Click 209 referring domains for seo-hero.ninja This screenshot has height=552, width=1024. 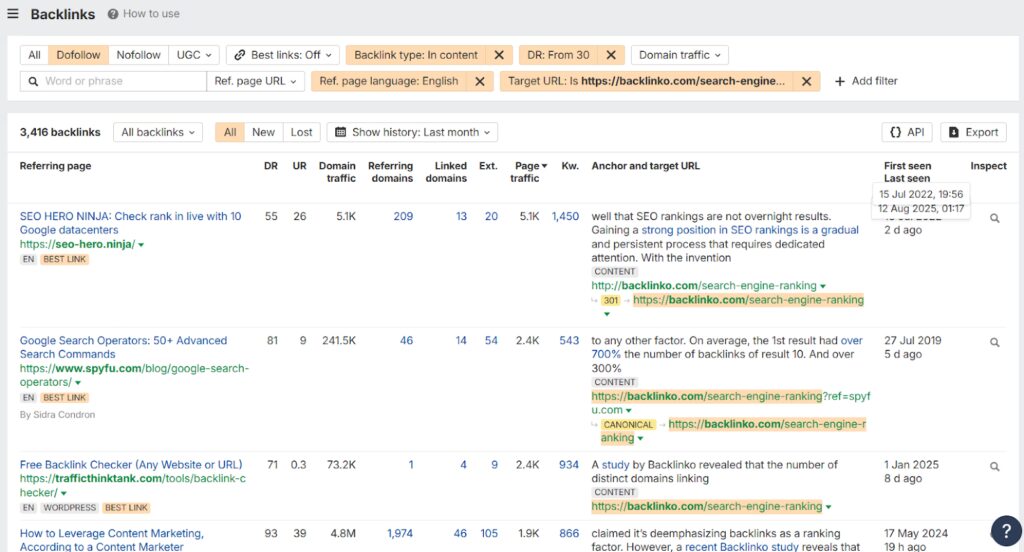(x=403, y=216)
